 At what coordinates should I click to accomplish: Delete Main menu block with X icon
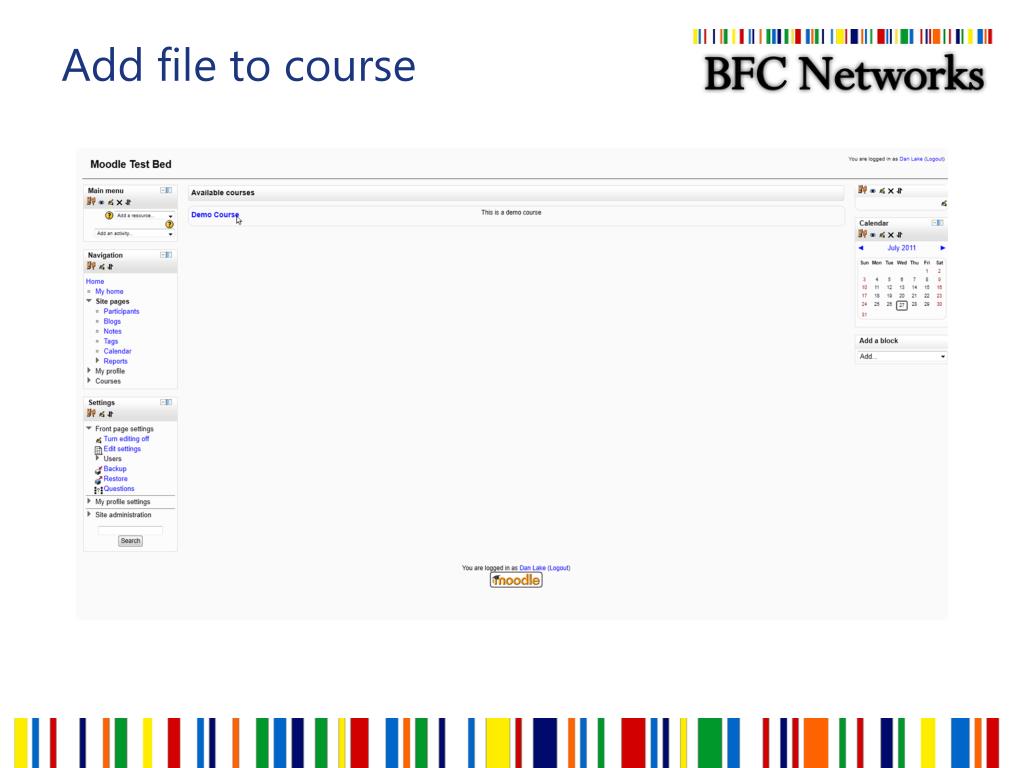click(120, 202)
